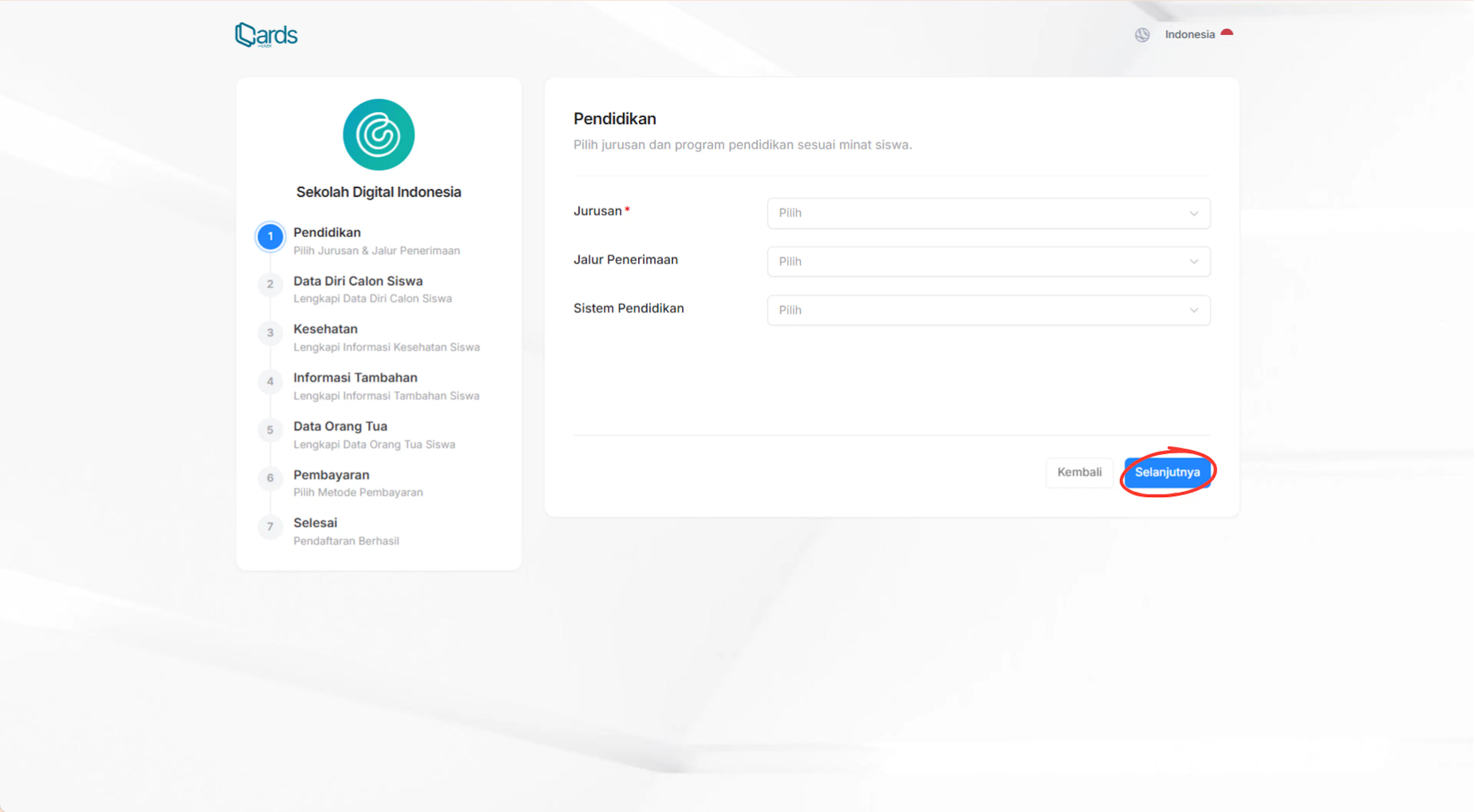Click the Selanjutnya button
The height and width of the screenshot is (812, 1475).
(1168, 472)
